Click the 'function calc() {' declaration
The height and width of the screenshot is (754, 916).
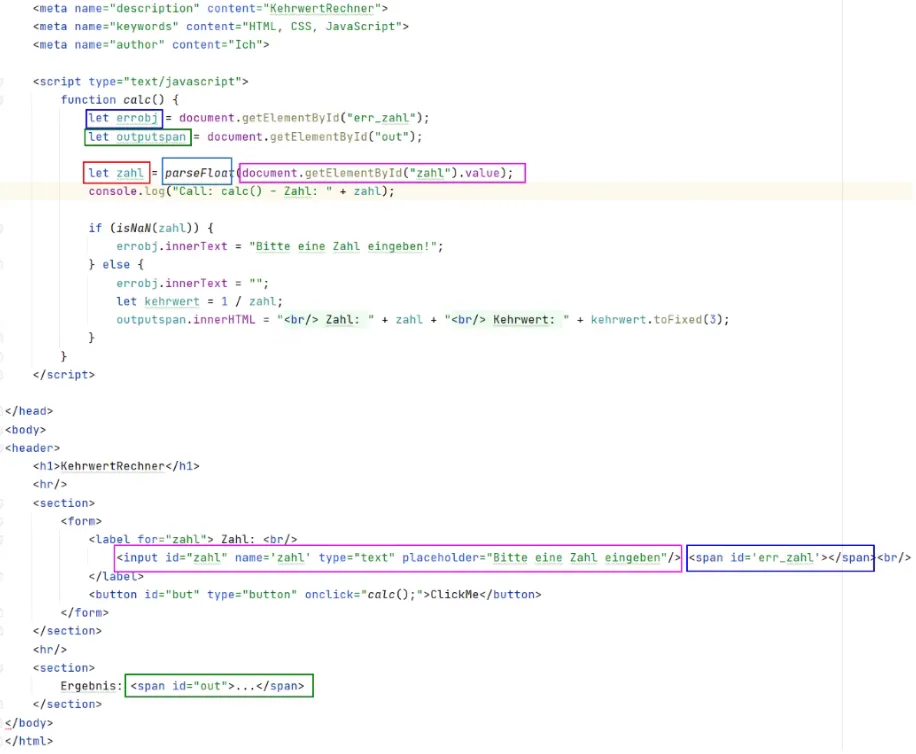[120, 99]
